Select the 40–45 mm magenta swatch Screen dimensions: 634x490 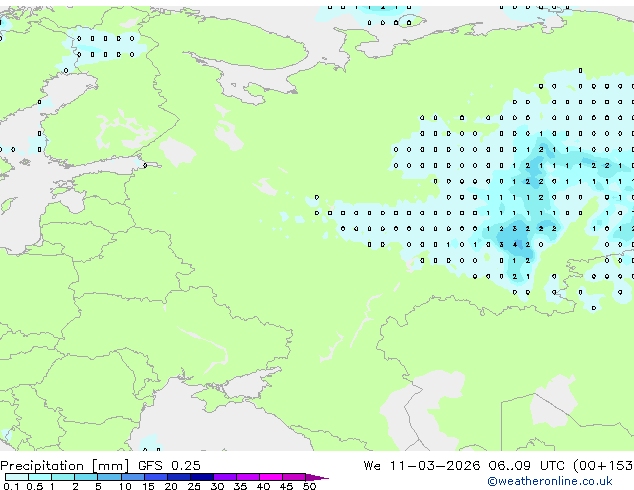[x=271, y=477]
